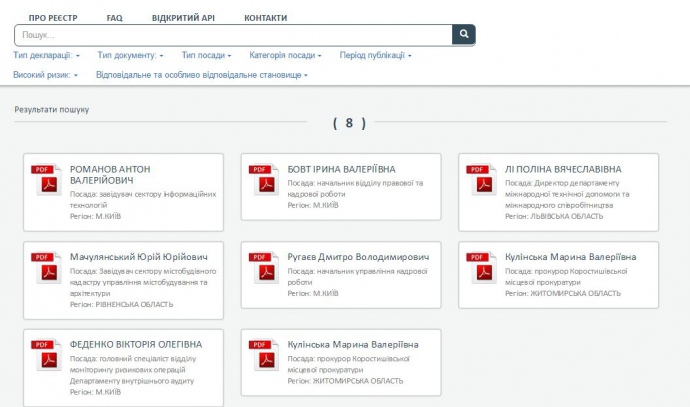690x407 pixels.
Task: Expand the Тип документу filter
Action: (131, 55)
